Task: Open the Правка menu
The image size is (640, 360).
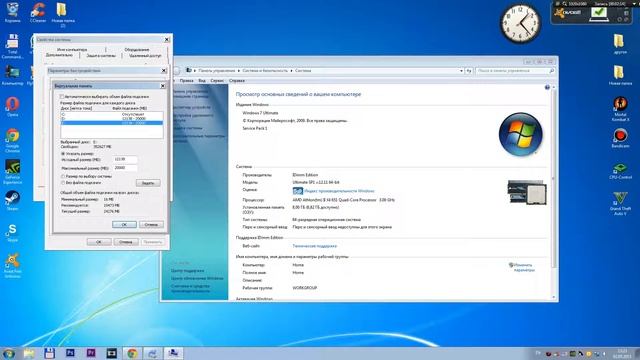Action: pos(187,81)
